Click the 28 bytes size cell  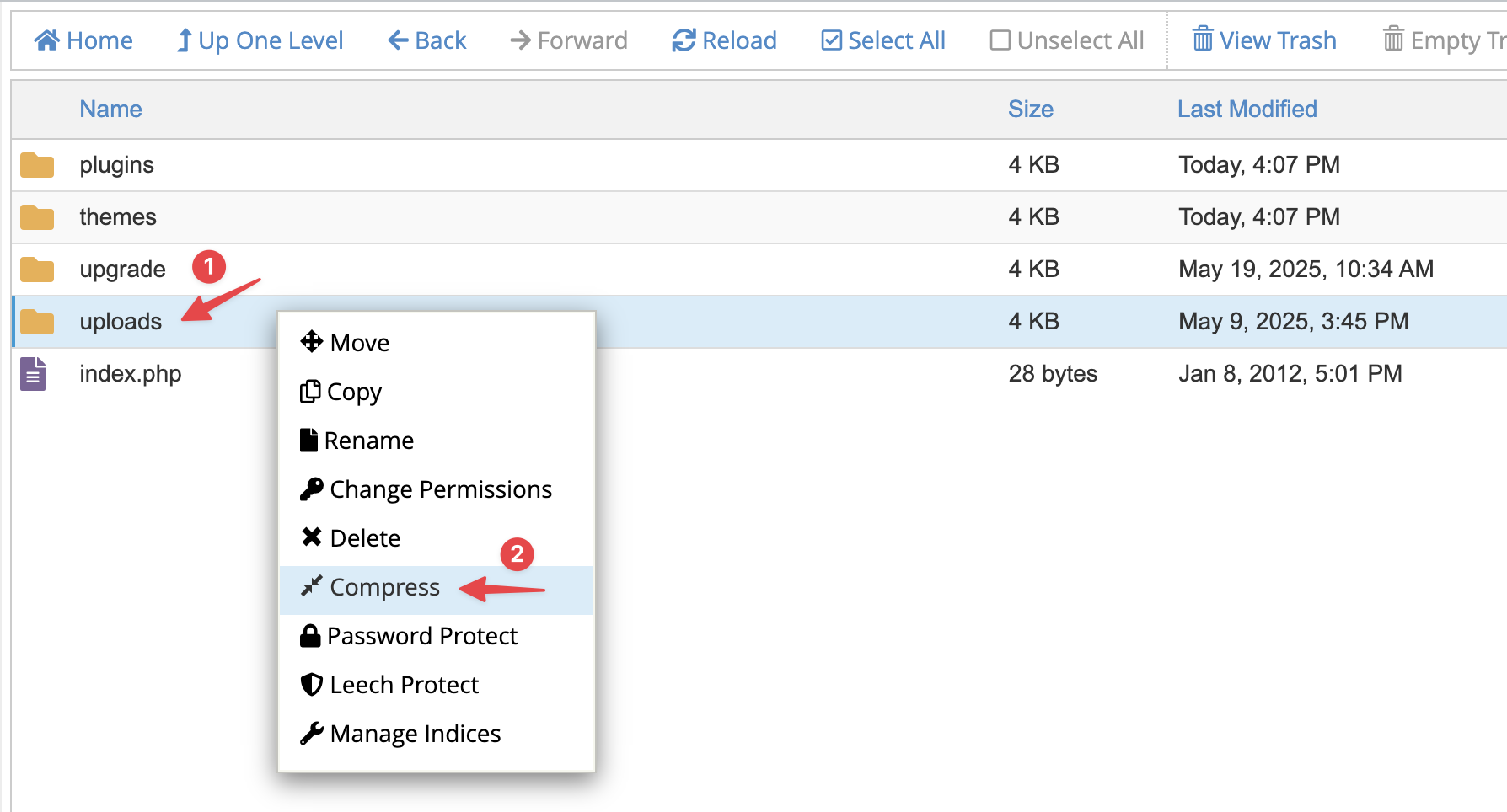[x=1053, y=374]
